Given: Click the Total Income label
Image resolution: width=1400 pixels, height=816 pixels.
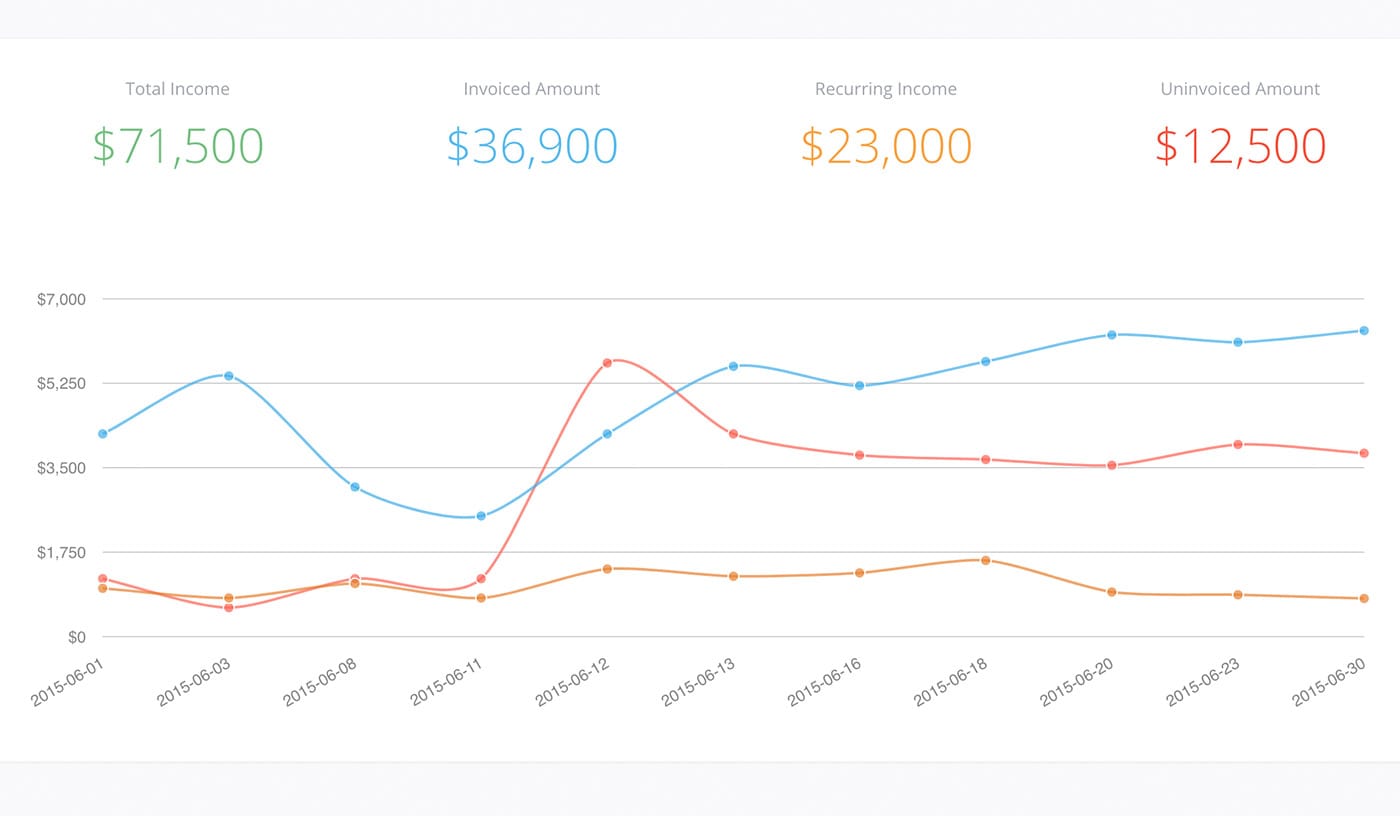Looking at the screenshot, I should tap(177, 89).
